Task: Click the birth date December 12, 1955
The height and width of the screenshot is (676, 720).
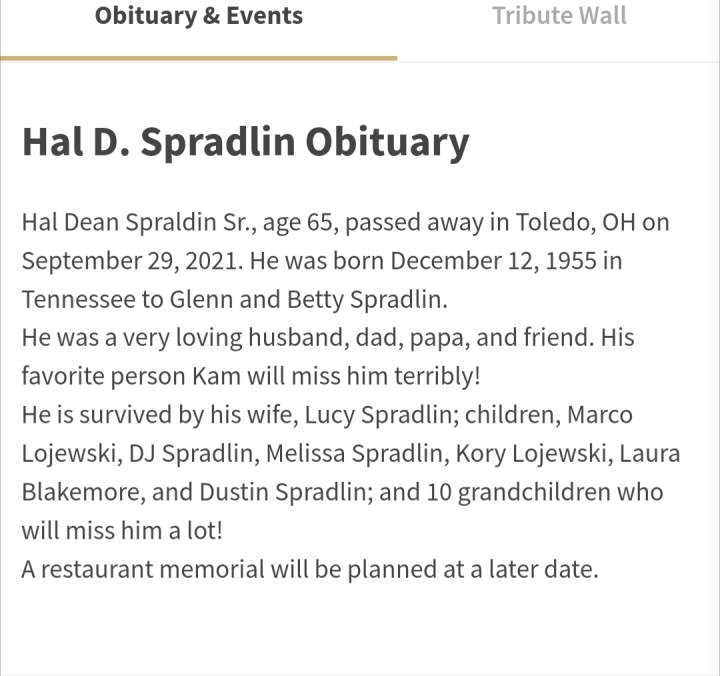Action: click(x=493, y=261)
